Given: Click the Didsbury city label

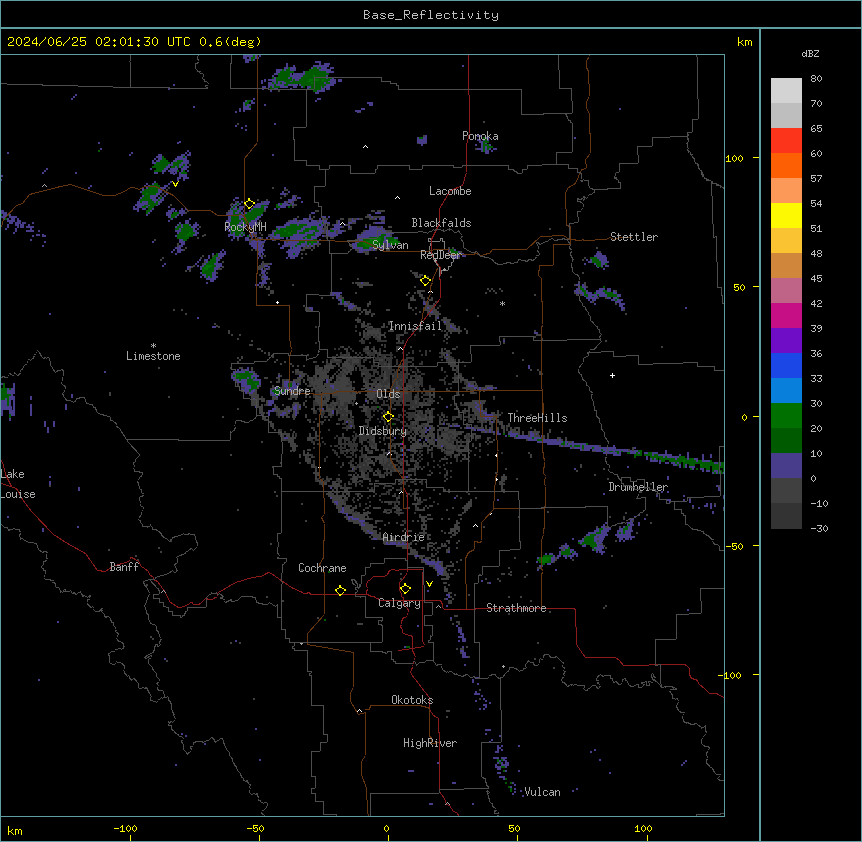Looking at the screenshot, I should [383, 431].
